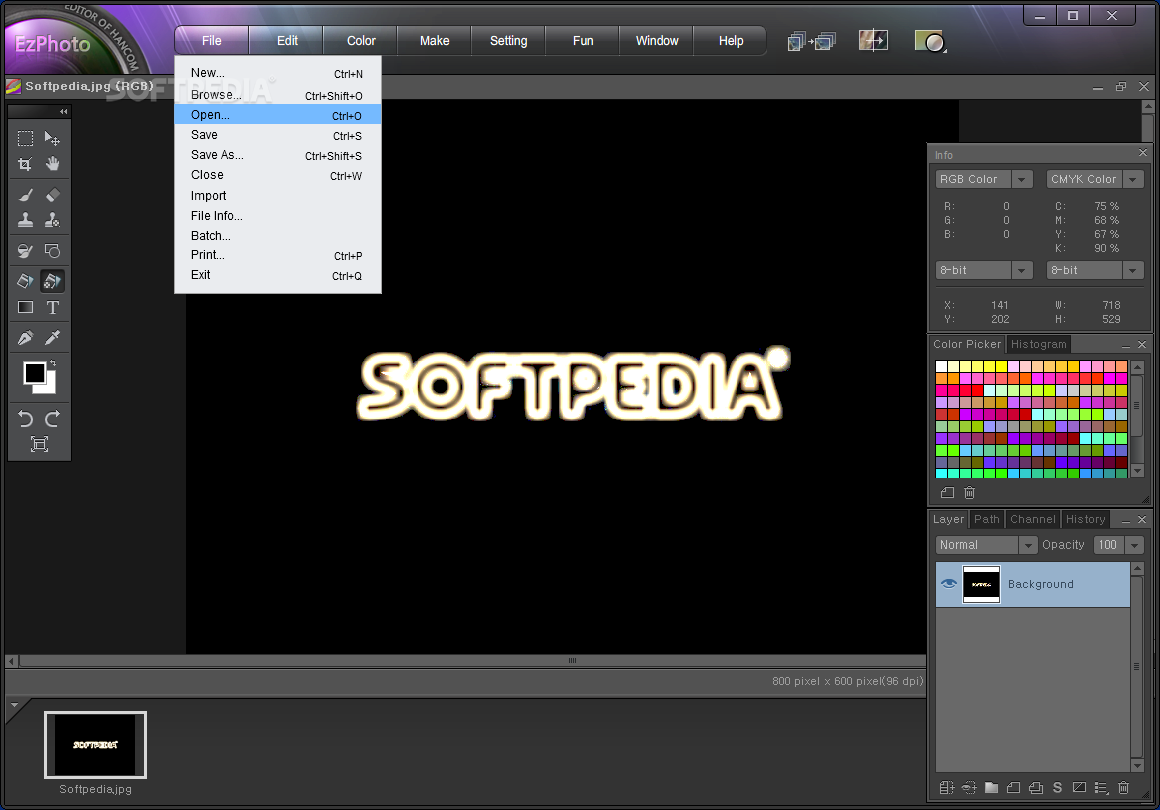Swap foreground and background colors

click(x=53, y=363)
